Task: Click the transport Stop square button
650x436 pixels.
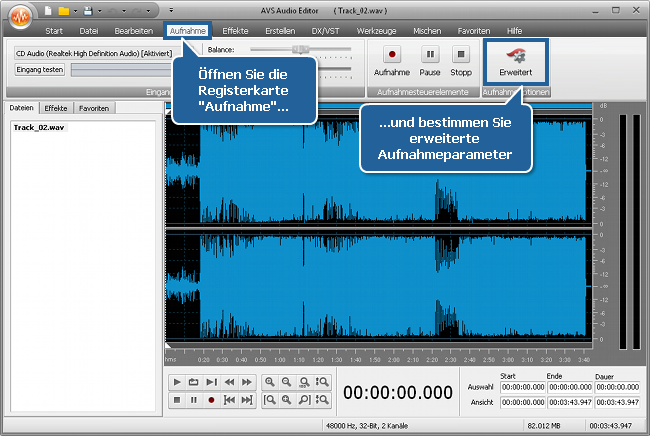Action: pyautogui.click(x=177, y=400)
